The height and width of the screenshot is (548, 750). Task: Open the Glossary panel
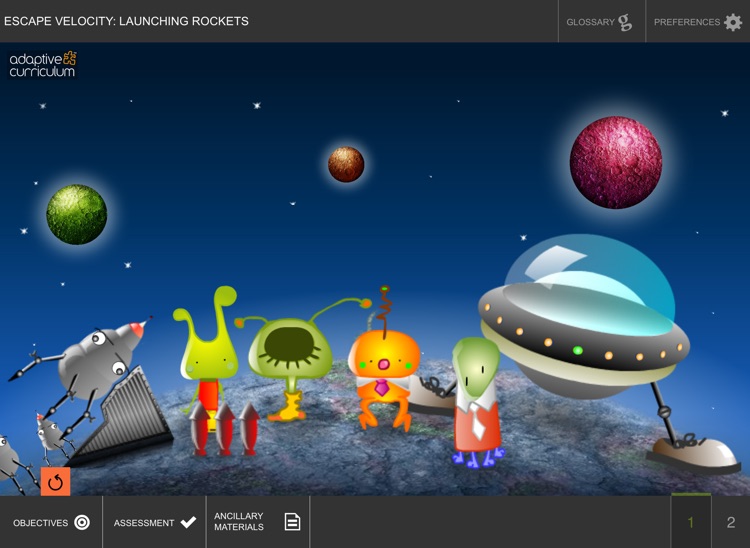pyautogui.click(x=602, y=22)
